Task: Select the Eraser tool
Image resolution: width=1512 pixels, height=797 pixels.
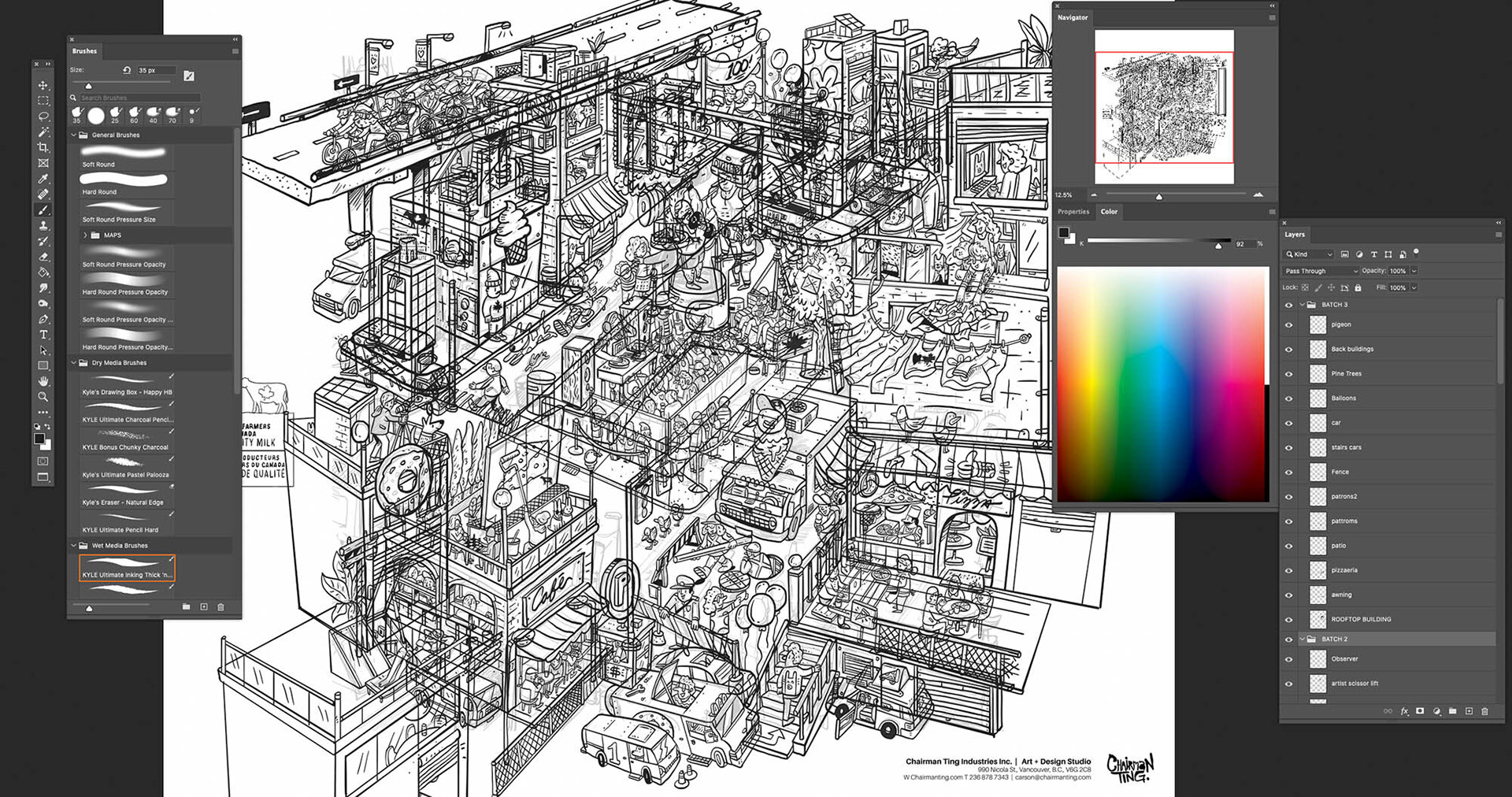Action: point(43,257)
